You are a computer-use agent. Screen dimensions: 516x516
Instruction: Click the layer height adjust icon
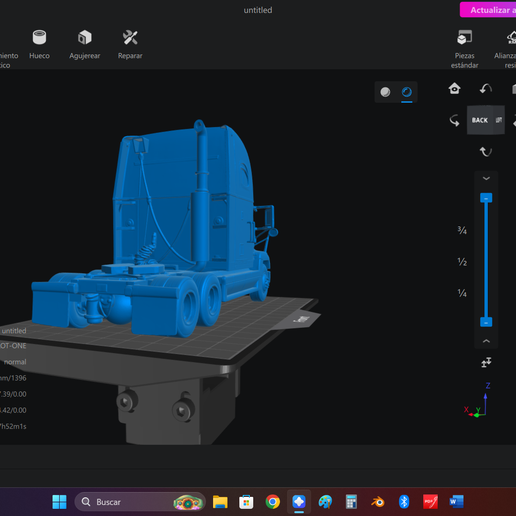pyautogui.click(x=486, y=362)
